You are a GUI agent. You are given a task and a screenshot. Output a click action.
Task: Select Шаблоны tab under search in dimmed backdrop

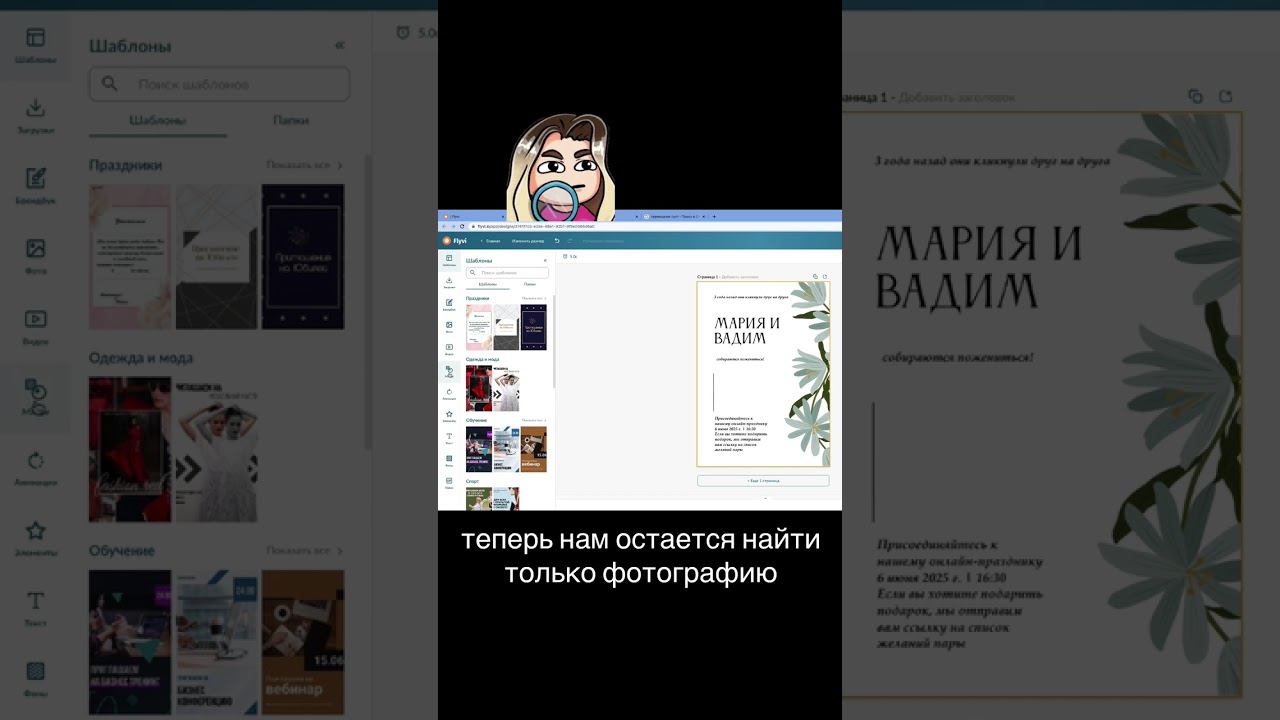157,120
